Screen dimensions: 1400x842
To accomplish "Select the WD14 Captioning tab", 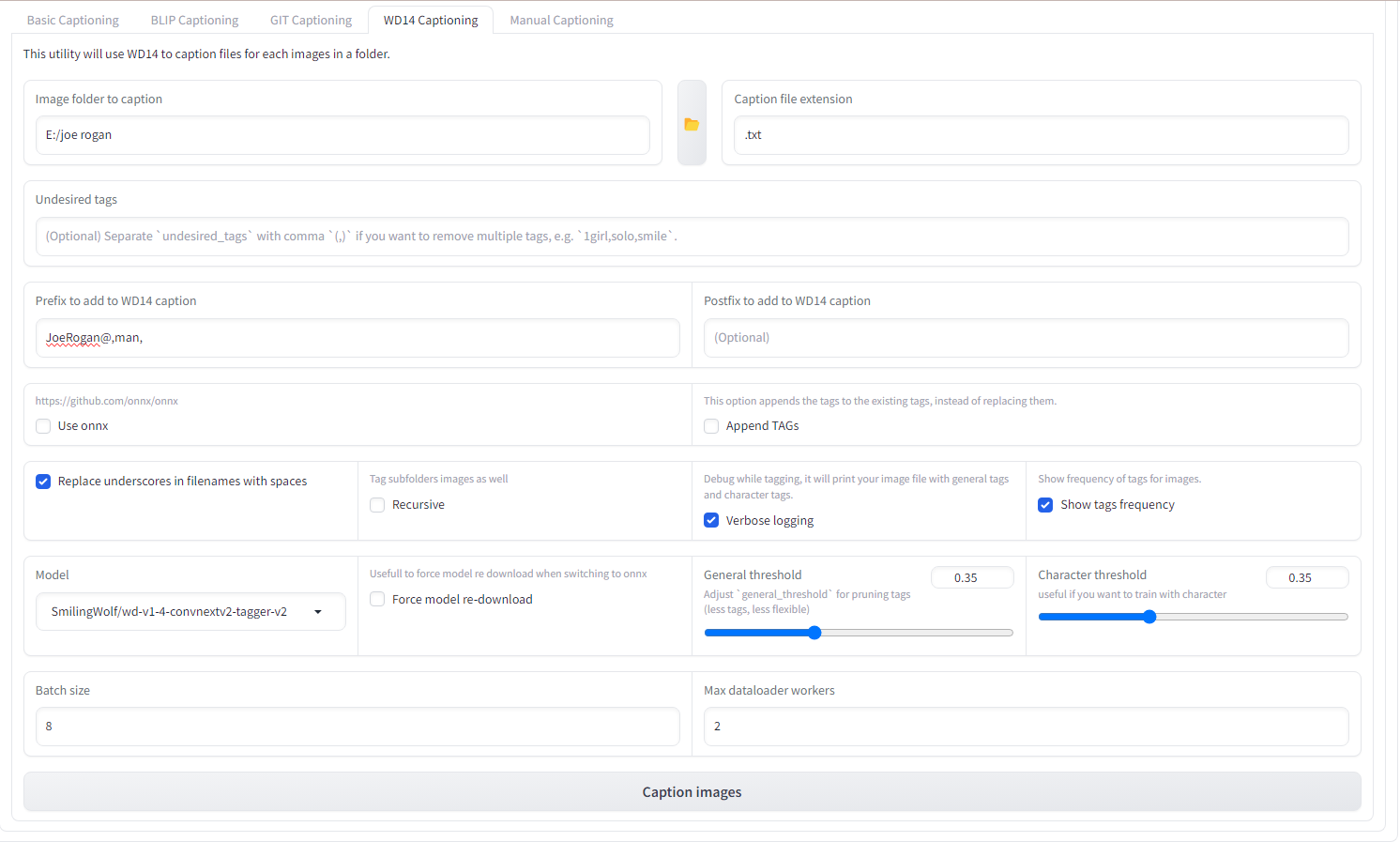I will click(x=431, y=20).
